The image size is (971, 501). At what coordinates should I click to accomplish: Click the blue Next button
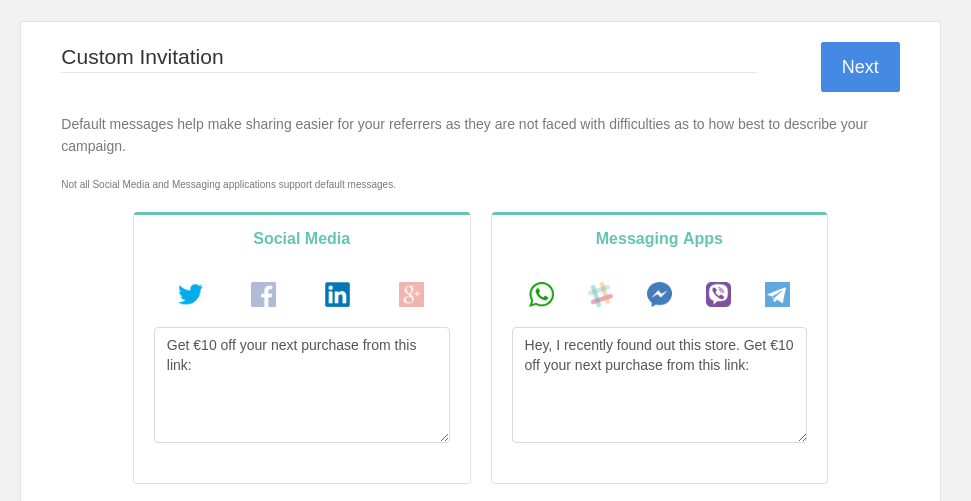pyautogui.click(x=860, y=67)
